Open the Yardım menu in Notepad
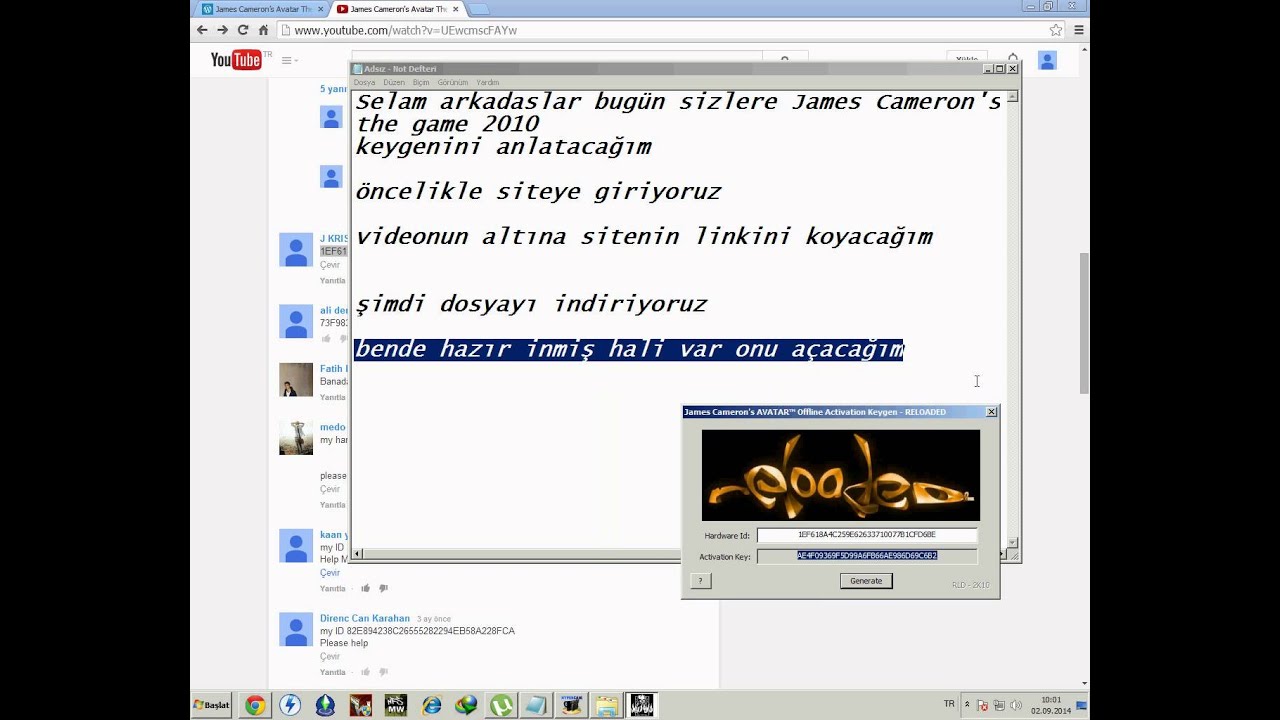 coord(487,82)
